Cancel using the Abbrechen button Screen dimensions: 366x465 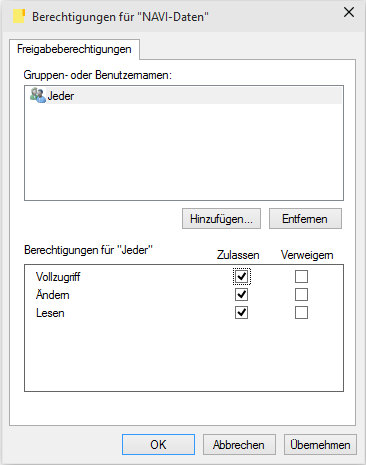(239, 444)
